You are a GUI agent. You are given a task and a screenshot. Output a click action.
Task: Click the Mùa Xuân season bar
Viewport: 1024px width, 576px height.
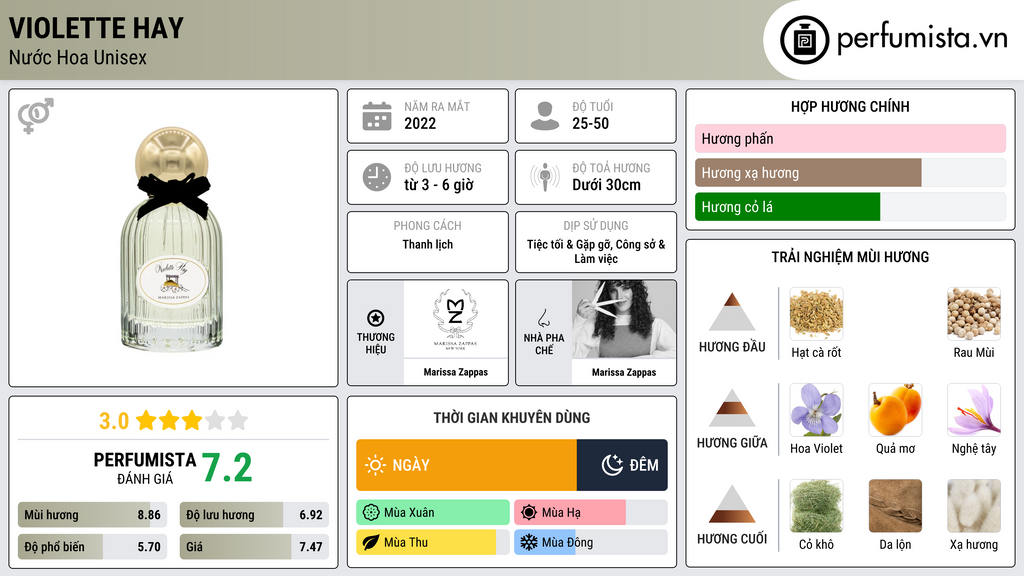(433, 513)
